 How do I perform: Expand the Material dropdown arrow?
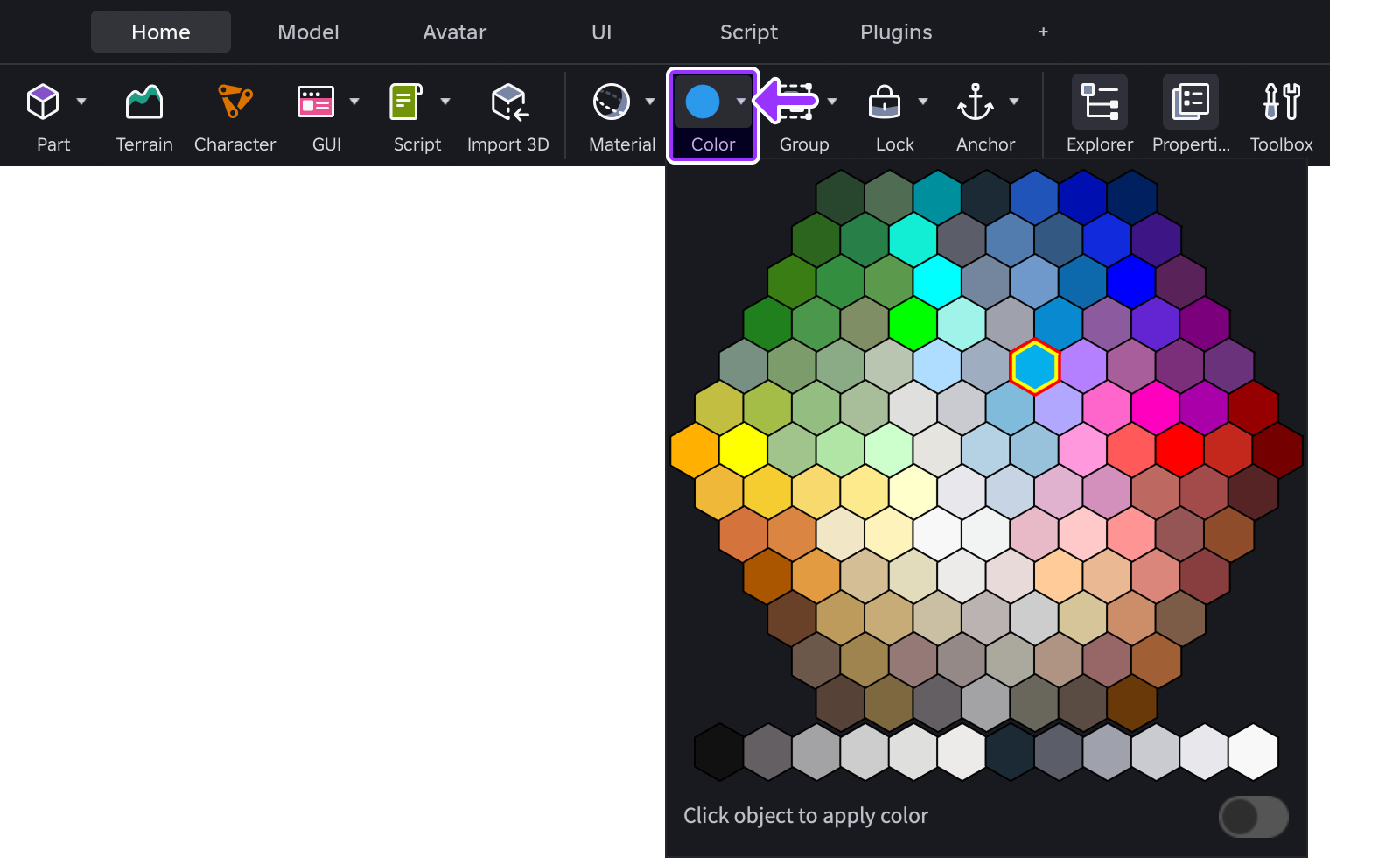(x=650, y=102)
